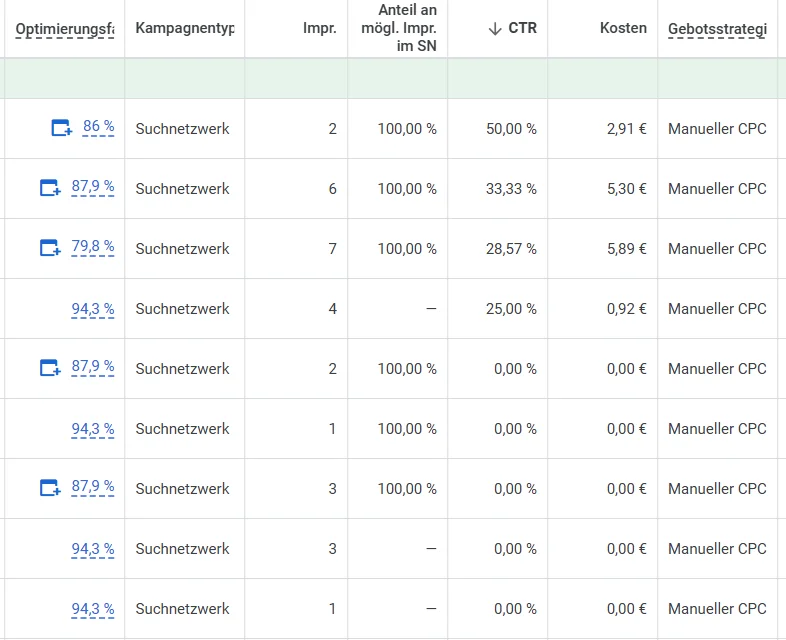Open the 94,3 % link in the 25,00 % CTR row
The height and width of the screenshot is (640, 786).
pos(92,309)
